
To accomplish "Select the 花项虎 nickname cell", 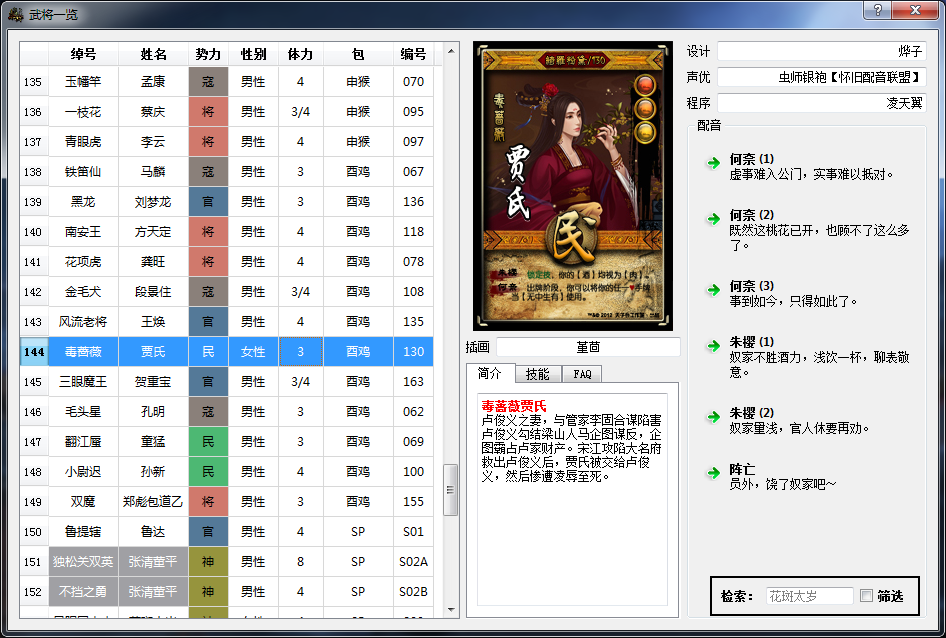I will pos(83,262).
